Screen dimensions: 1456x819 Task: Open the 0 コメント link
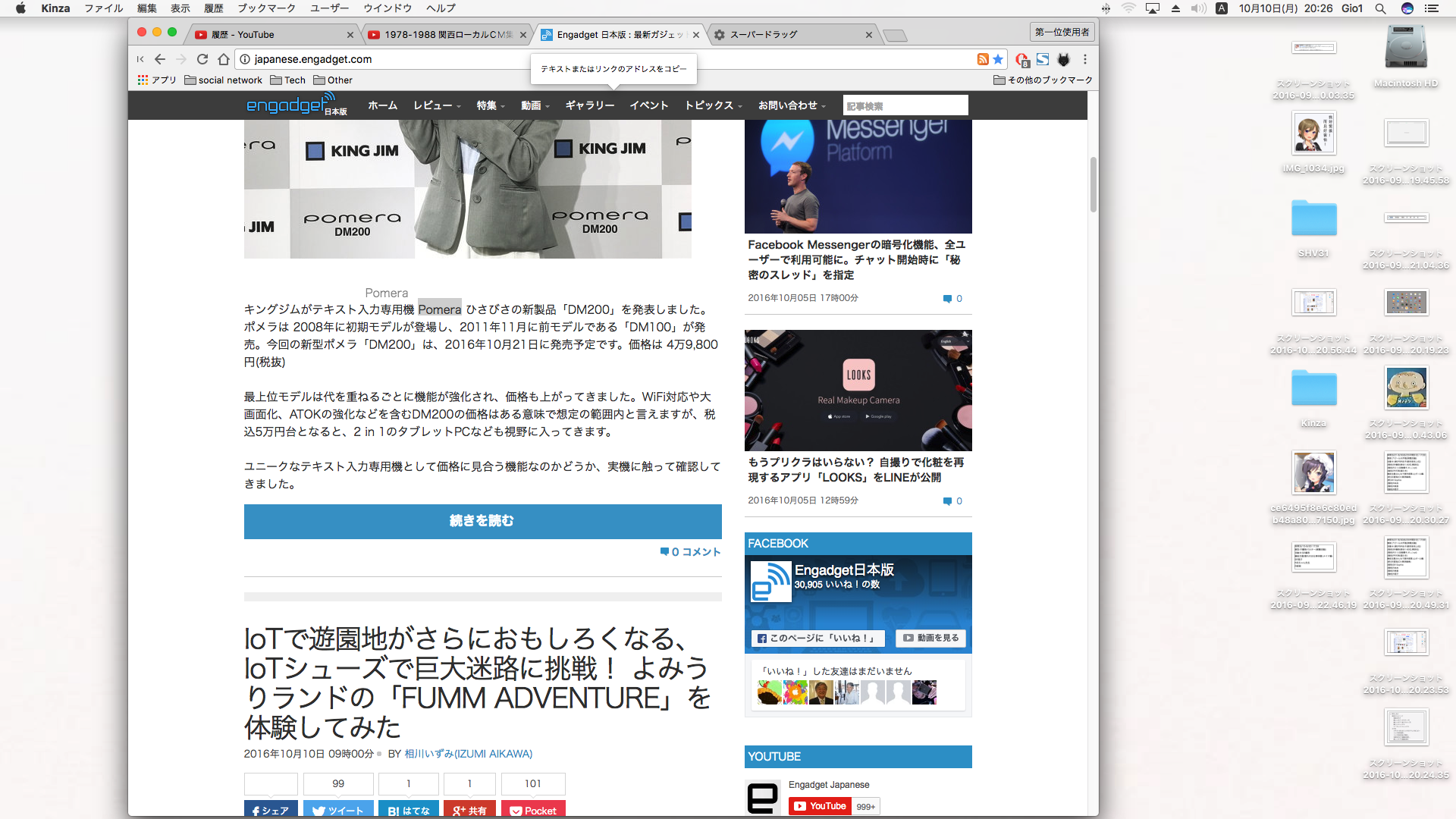pyautogui.click(x=690, y=552)
